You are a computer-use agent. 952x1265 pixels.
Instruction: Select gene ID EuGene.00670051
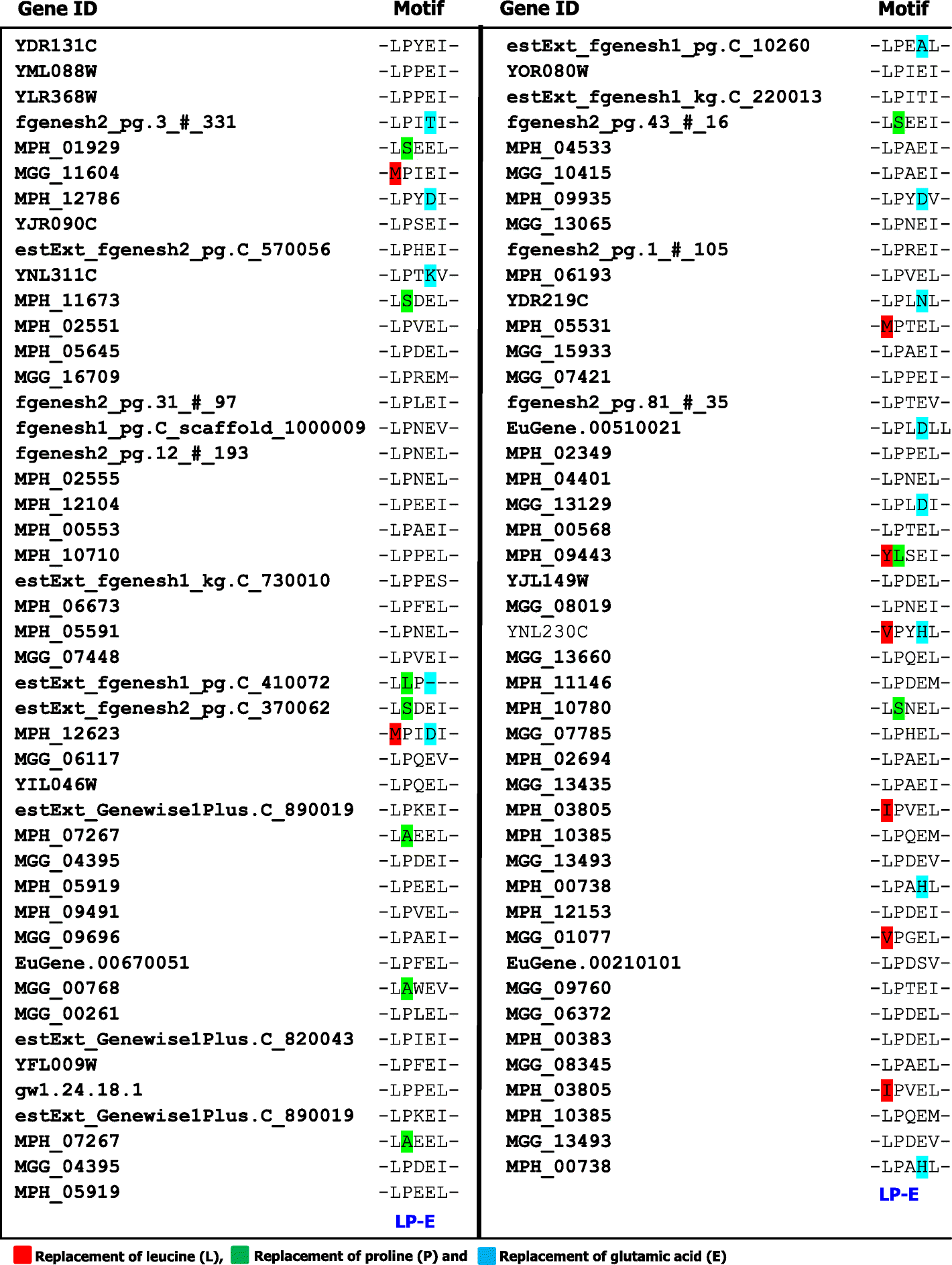click(x=103, y=963)
